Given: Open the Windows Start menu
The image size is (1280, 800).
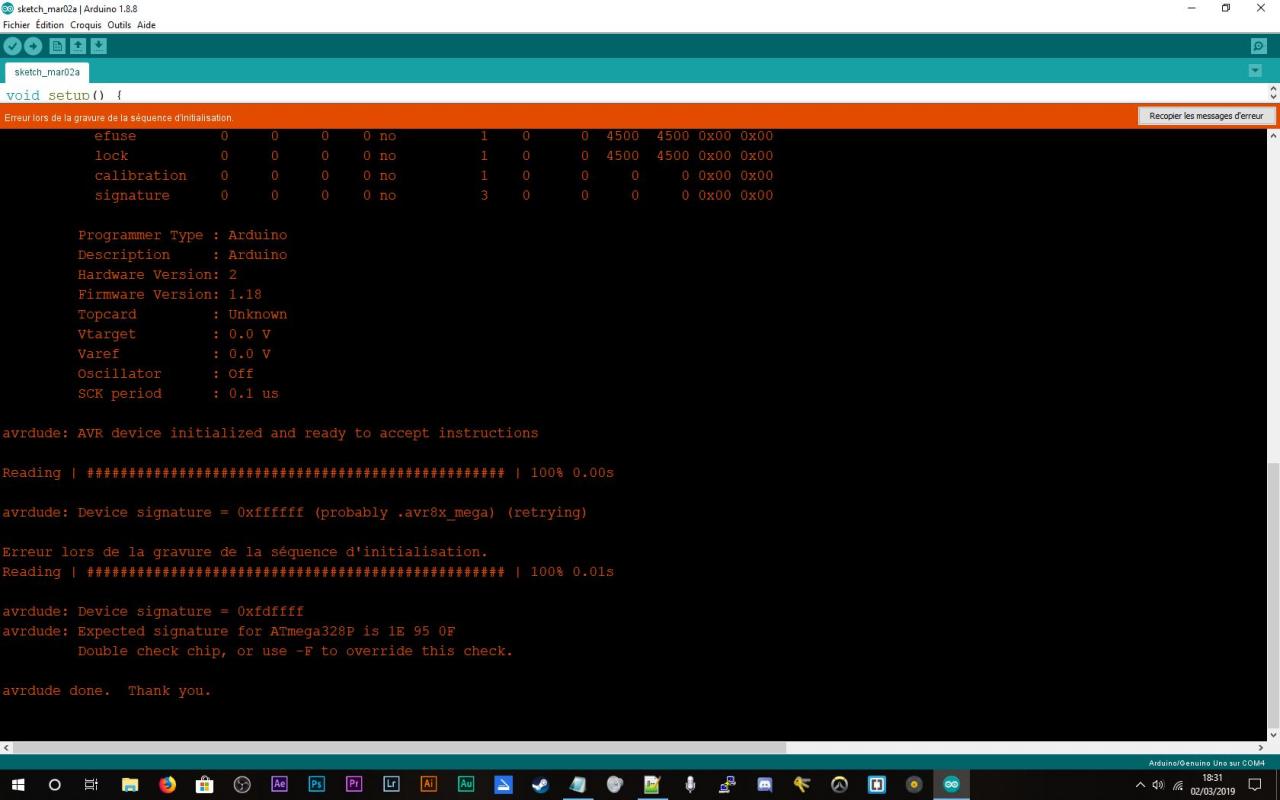Looking at the screenshot, I should point(18,784).
